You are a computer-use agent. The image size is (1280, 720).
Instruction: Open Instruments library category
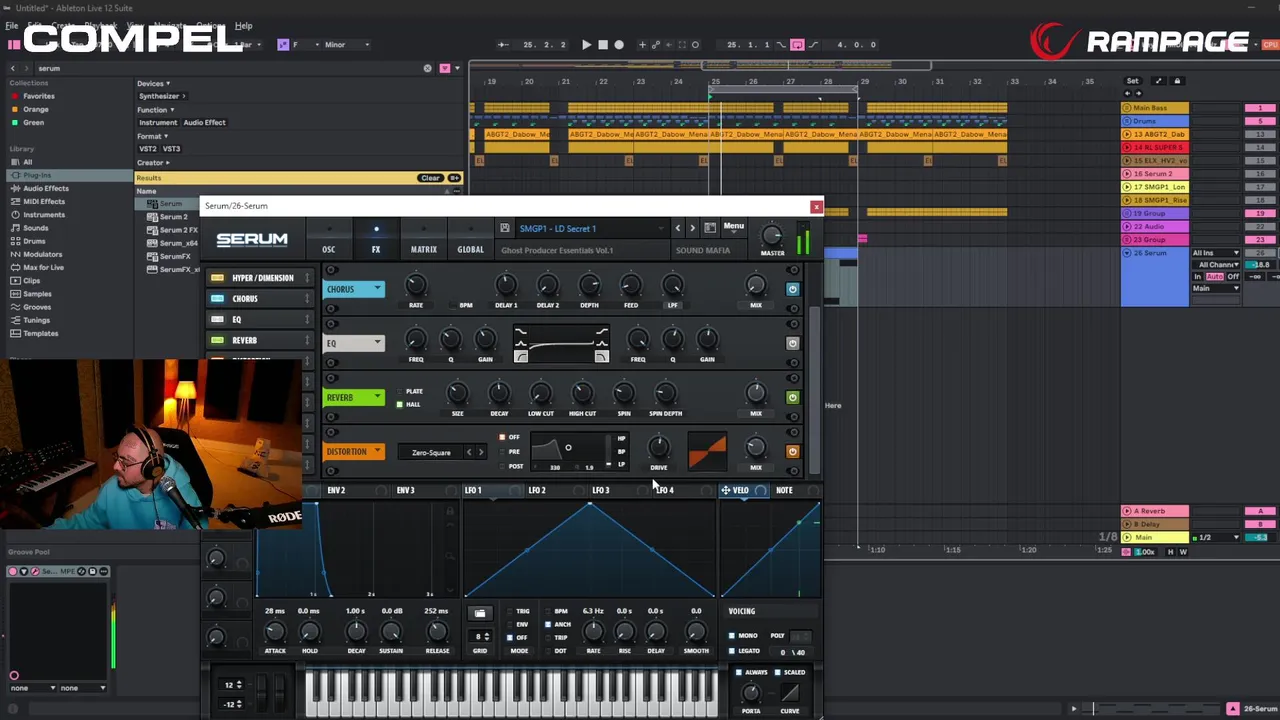tap(44, 214)
